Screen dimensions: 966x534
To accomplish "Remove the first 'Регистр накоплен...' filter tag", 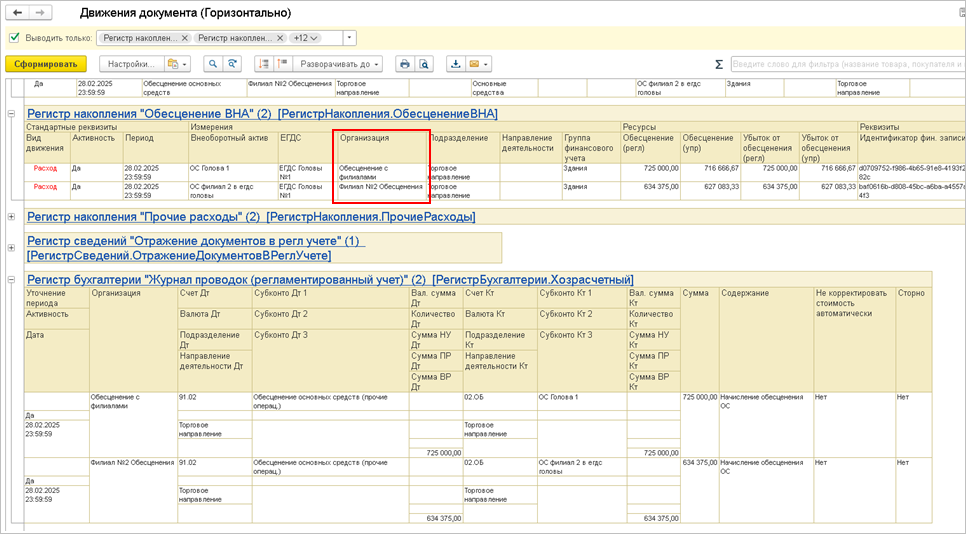I will pos(184,38).
